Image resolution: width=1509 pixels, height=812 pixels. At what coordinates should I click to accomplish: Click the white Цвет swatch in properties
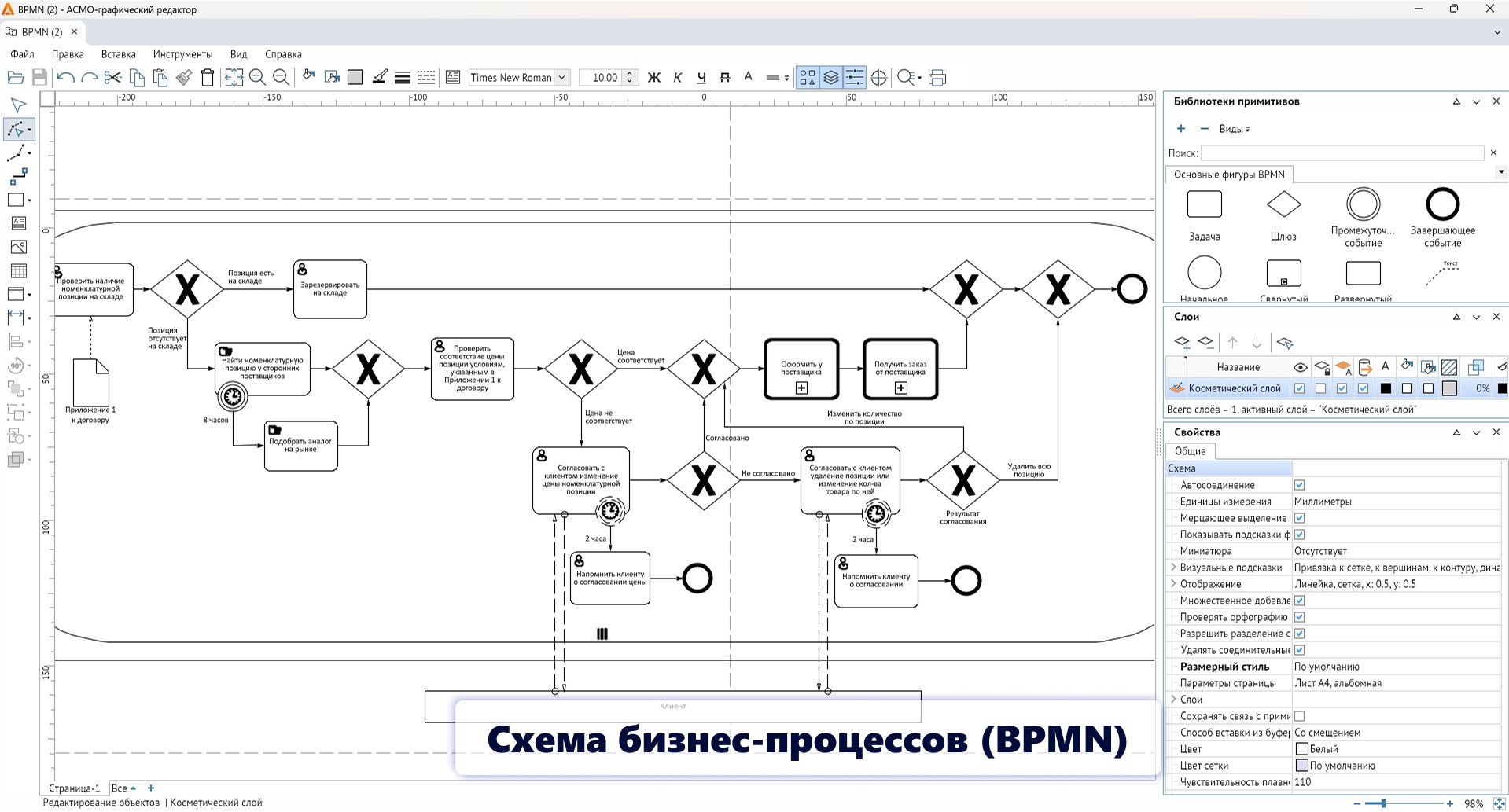click(1302, 749)
